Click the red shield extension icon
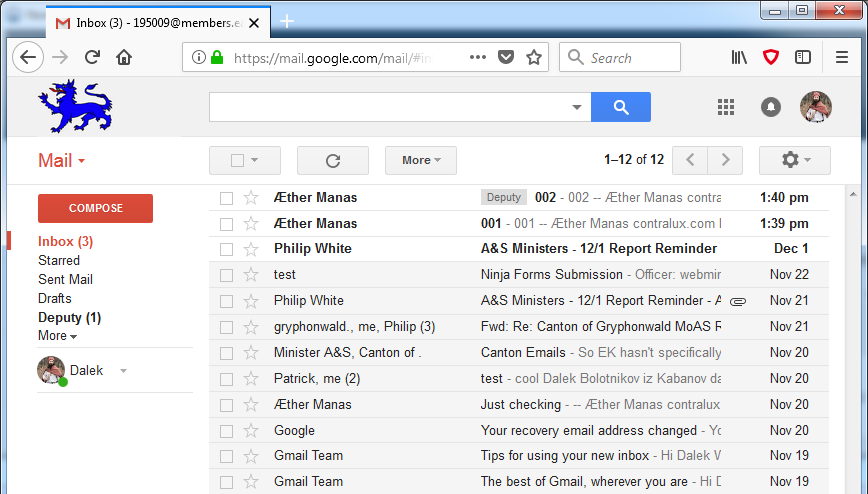Screen dimensions: 868x494 click(771, 57)
